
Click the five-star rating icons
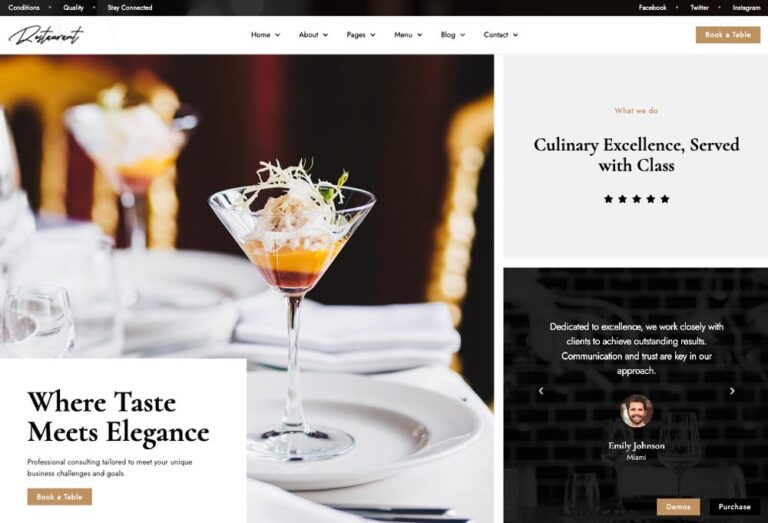click(636, 199)
